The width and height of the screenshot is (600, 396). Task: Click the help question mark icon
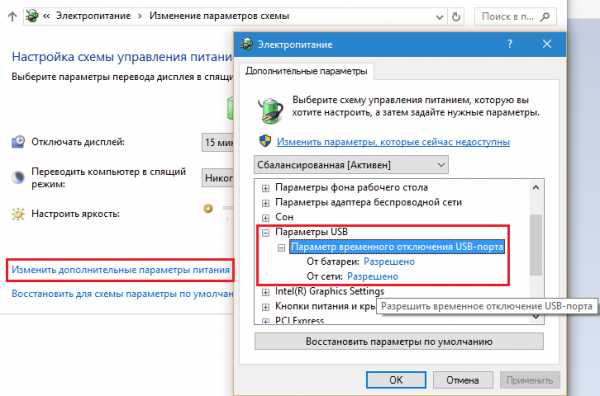pos(509,44)
